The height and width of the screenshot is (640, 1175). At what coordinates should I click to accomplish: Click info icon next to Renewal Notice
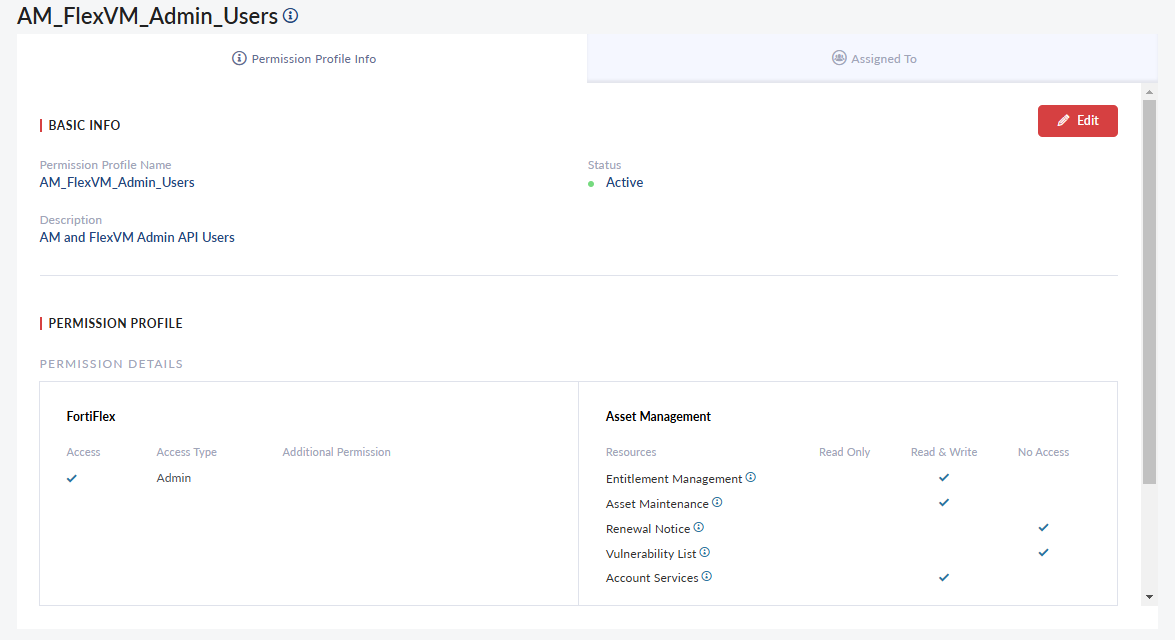(698, 528)
